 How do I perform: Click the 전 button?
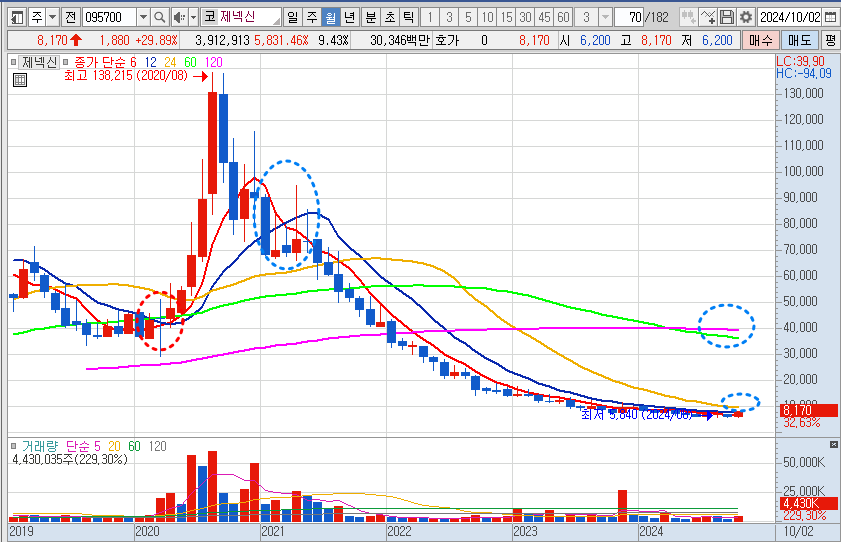[x=70, y=17]
